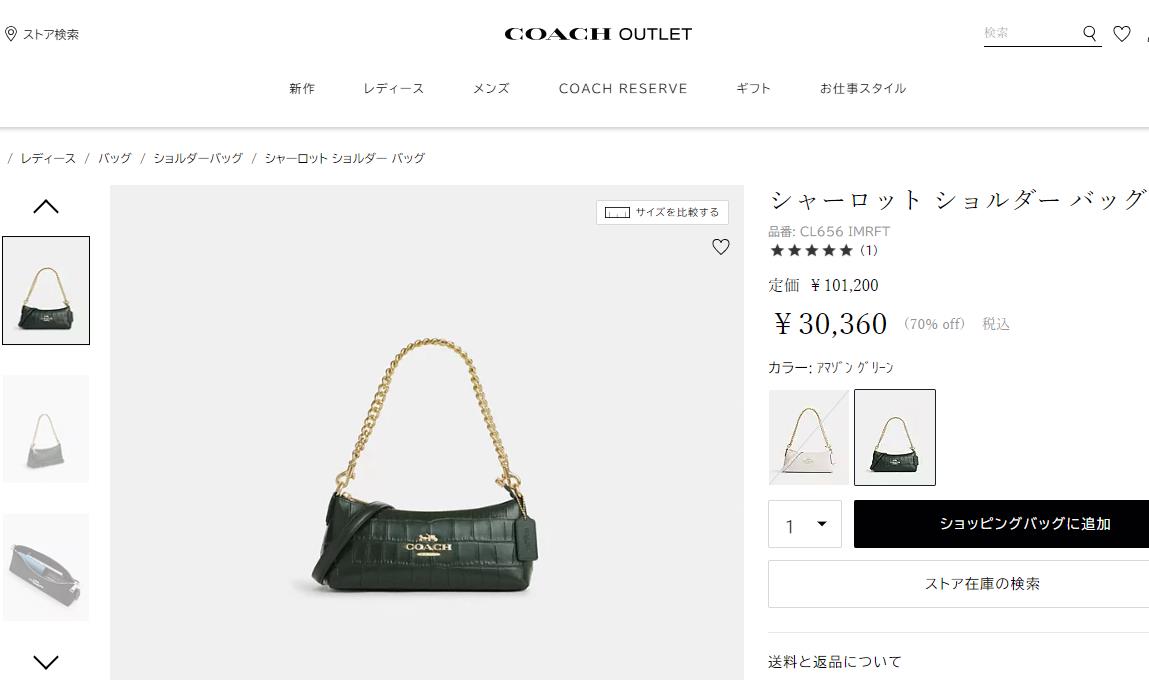Click the five-star rating
The width and height of the screenshot is (1149, 683).
812,251
